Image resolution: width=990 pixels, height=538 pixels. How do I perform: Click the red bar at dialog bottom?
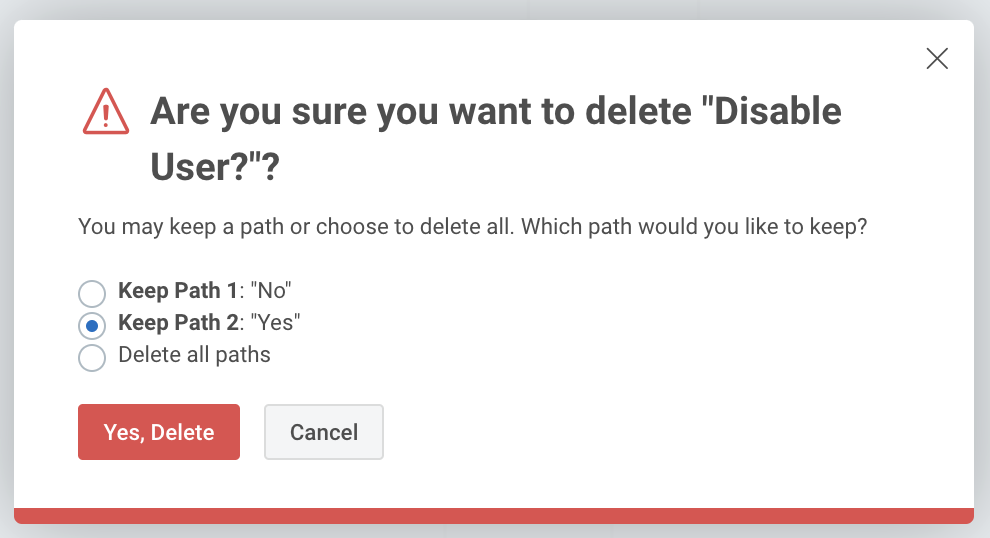[494, 516]
